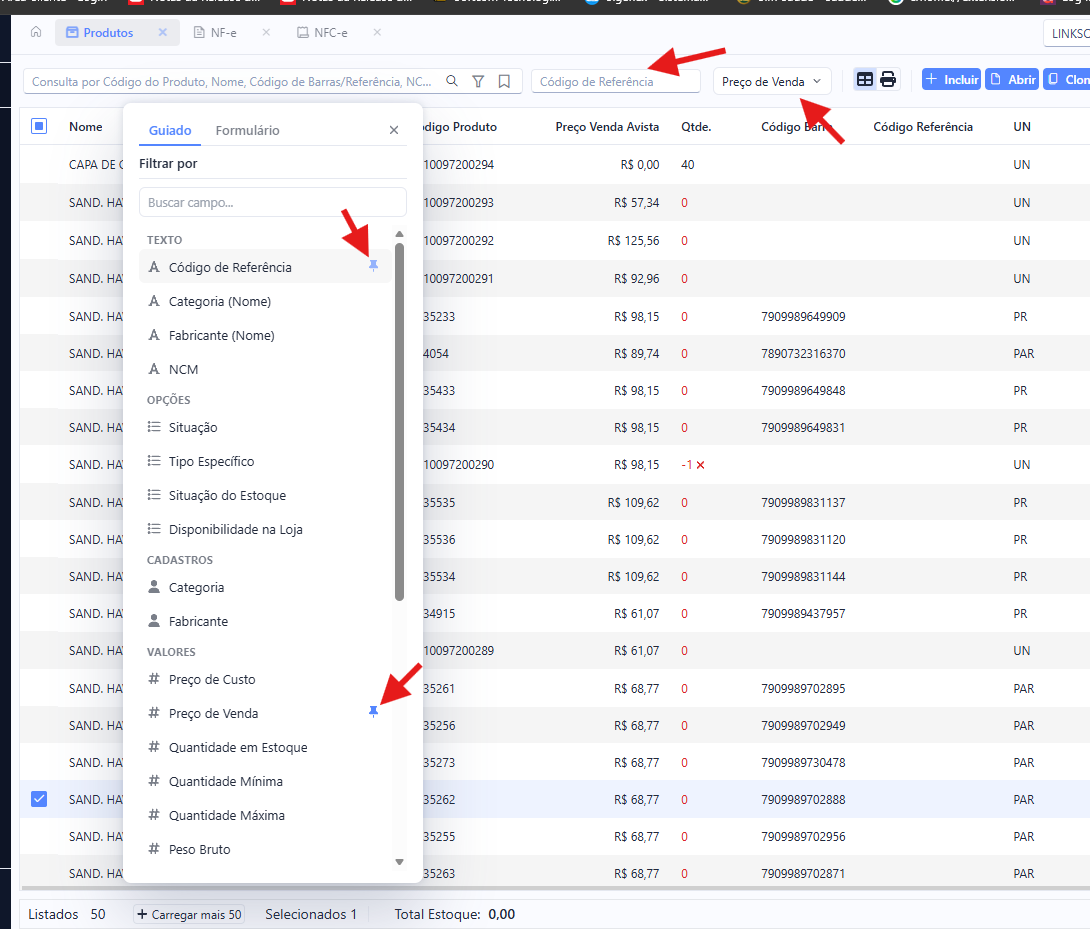This screenshot has width=1090, height=929.
Task: Choose the Código de Referência filter
Action: (264, 267)
